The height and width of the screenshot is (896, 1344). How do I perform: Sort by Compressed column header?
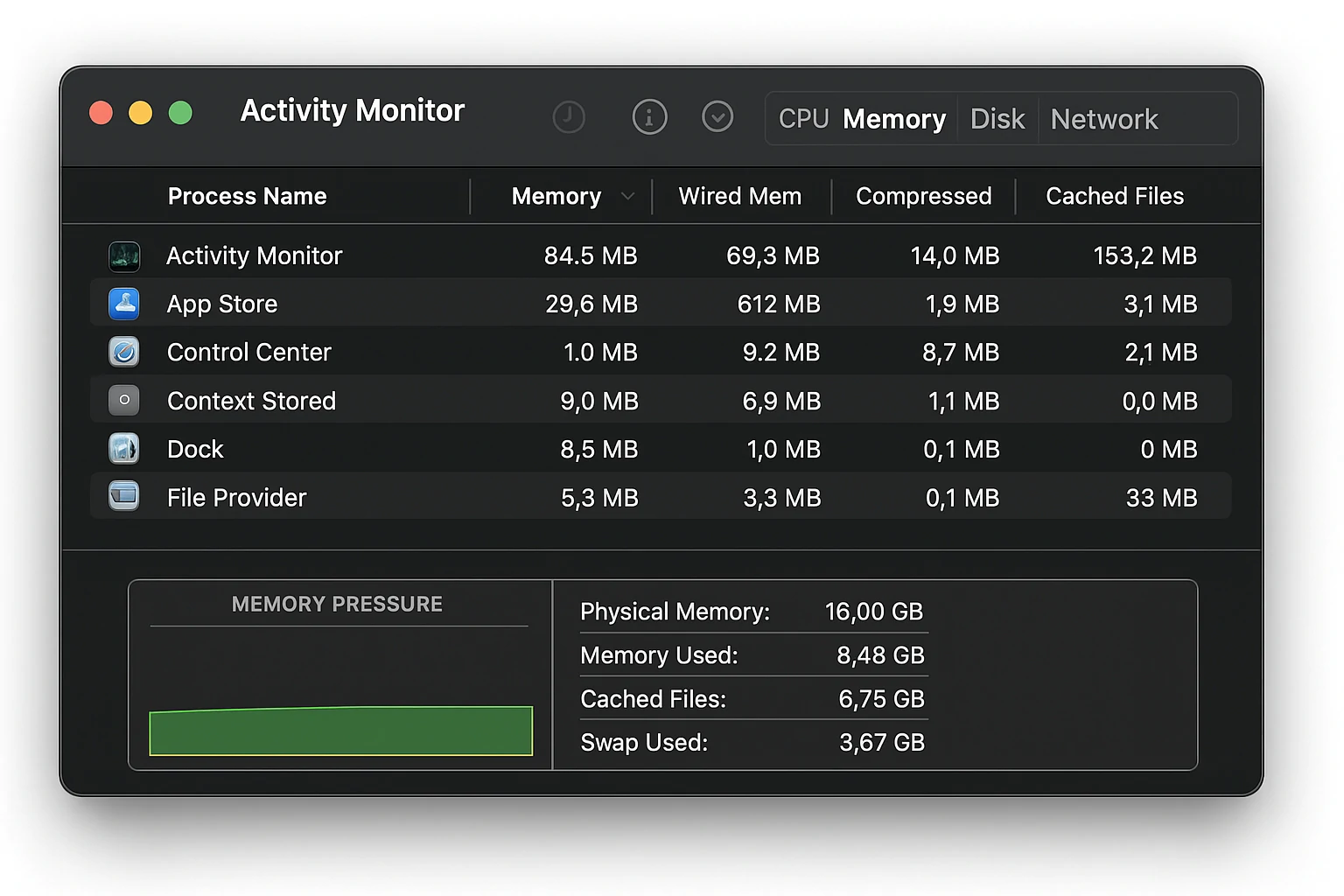924,196
